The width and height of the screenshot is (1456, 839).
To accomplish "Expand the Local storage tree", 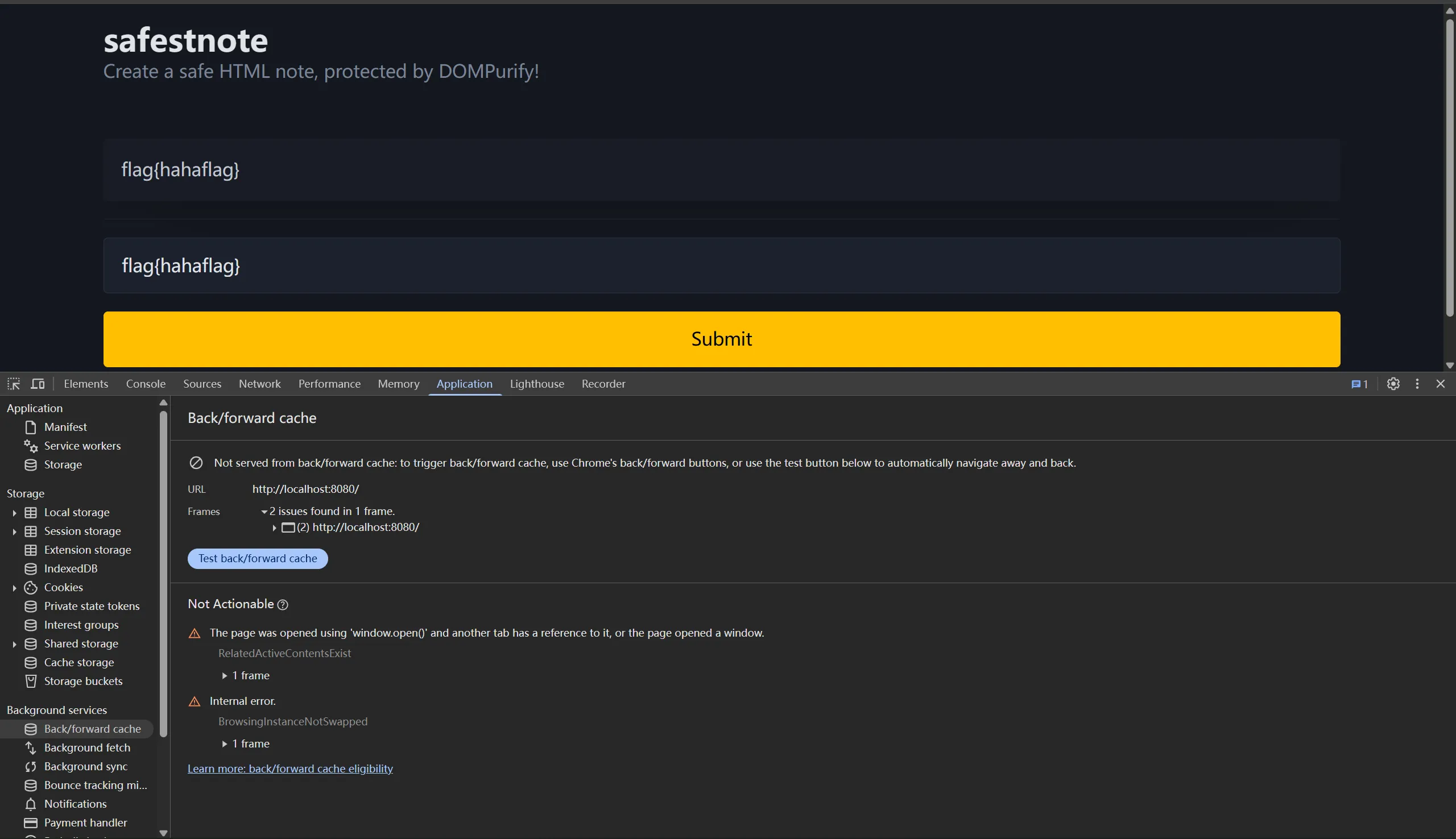I will coord(14,513).
